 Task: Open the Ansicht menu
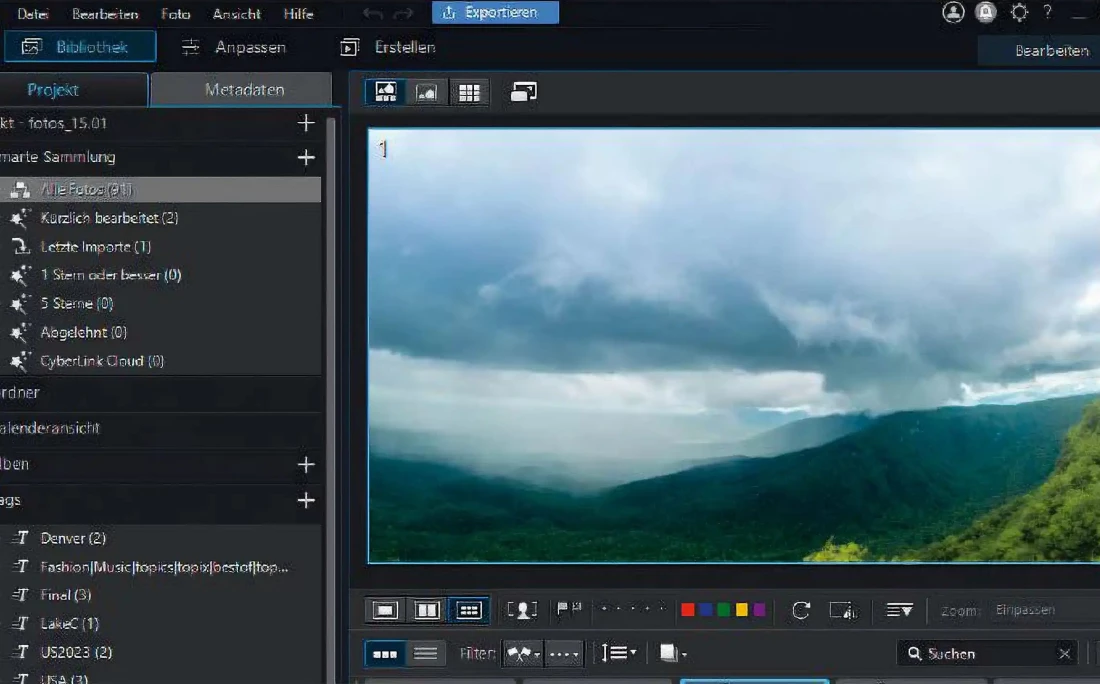coord(237,14)
